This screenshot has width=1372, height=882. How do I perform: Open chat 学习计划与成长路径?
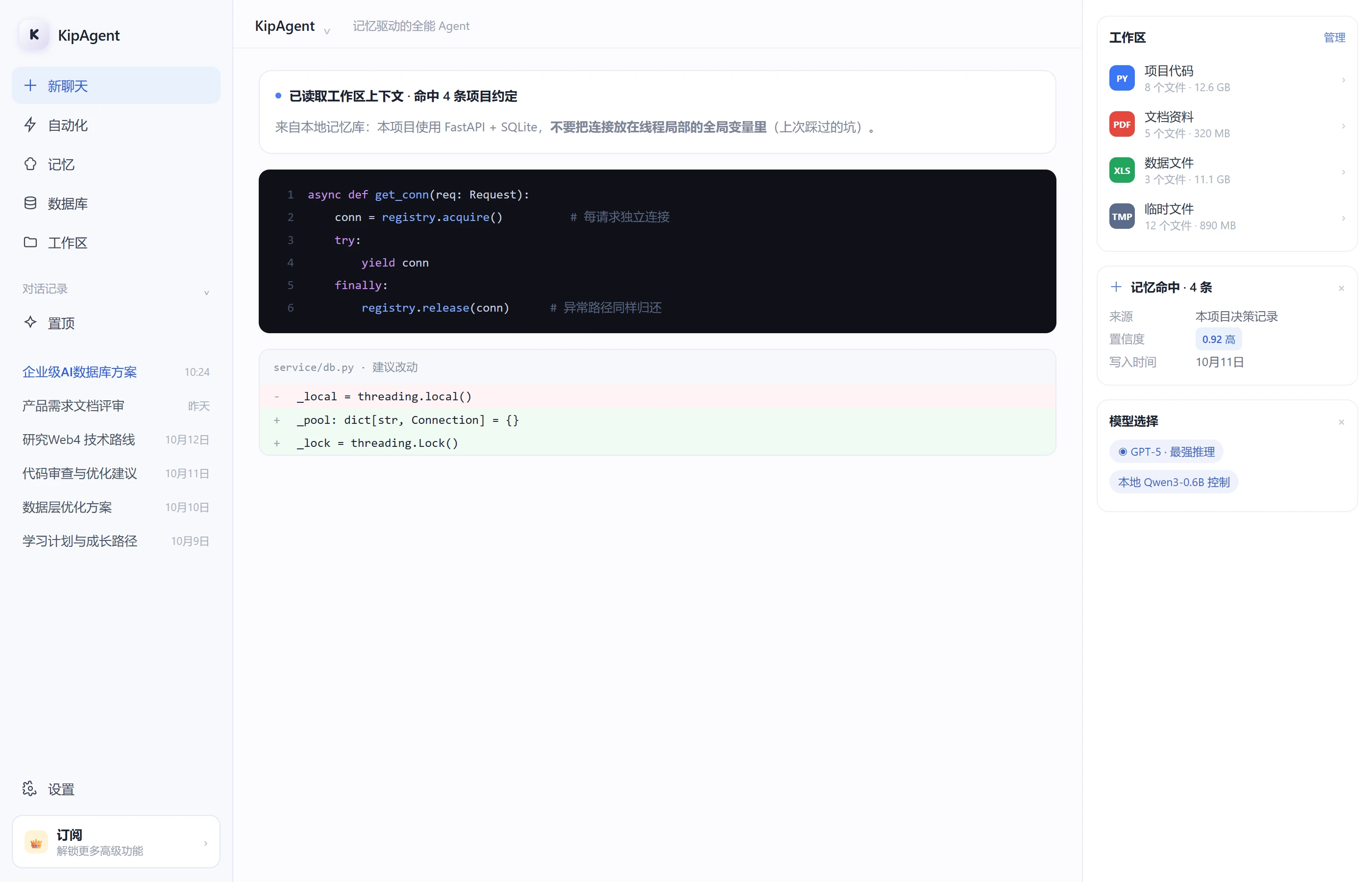click(116, 540)
